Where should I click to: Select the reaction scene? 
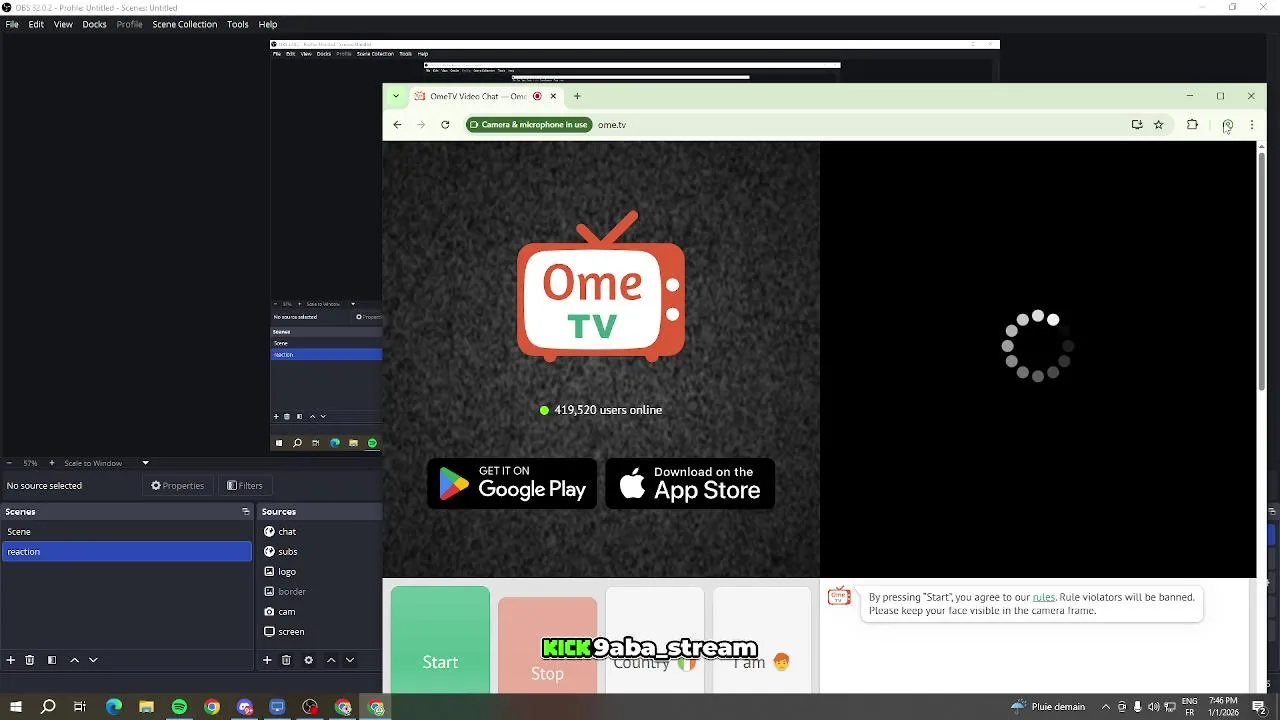pyautogui.click(x=127, y=552)
